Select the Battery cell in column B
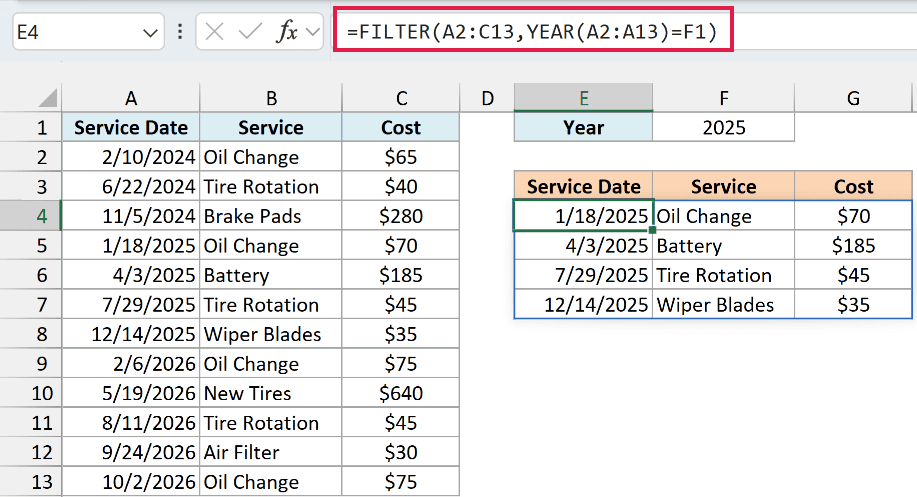 (271, 275)
